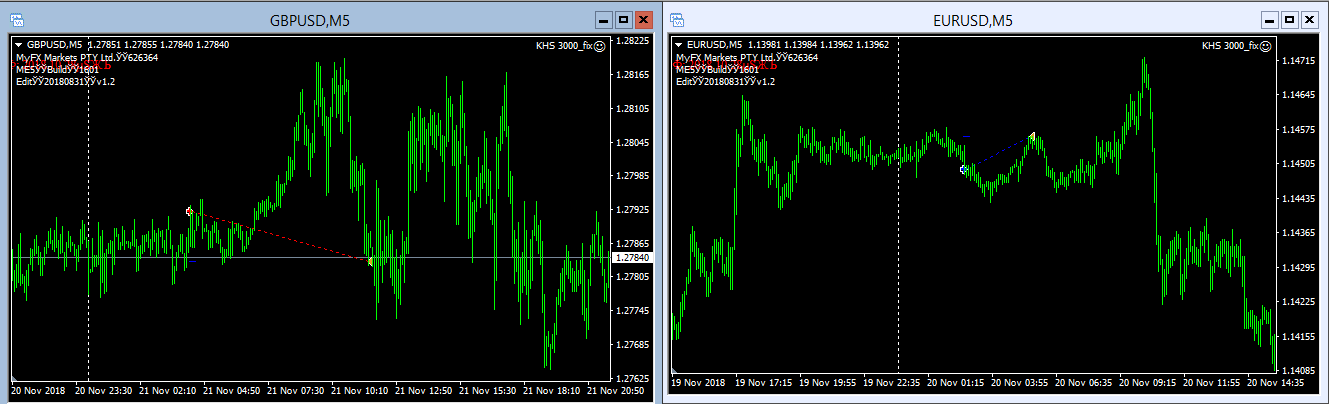Click the 1.14295 price label on EURUSD axis
Screen dimensions: 1329x404
click(1299, 268)
